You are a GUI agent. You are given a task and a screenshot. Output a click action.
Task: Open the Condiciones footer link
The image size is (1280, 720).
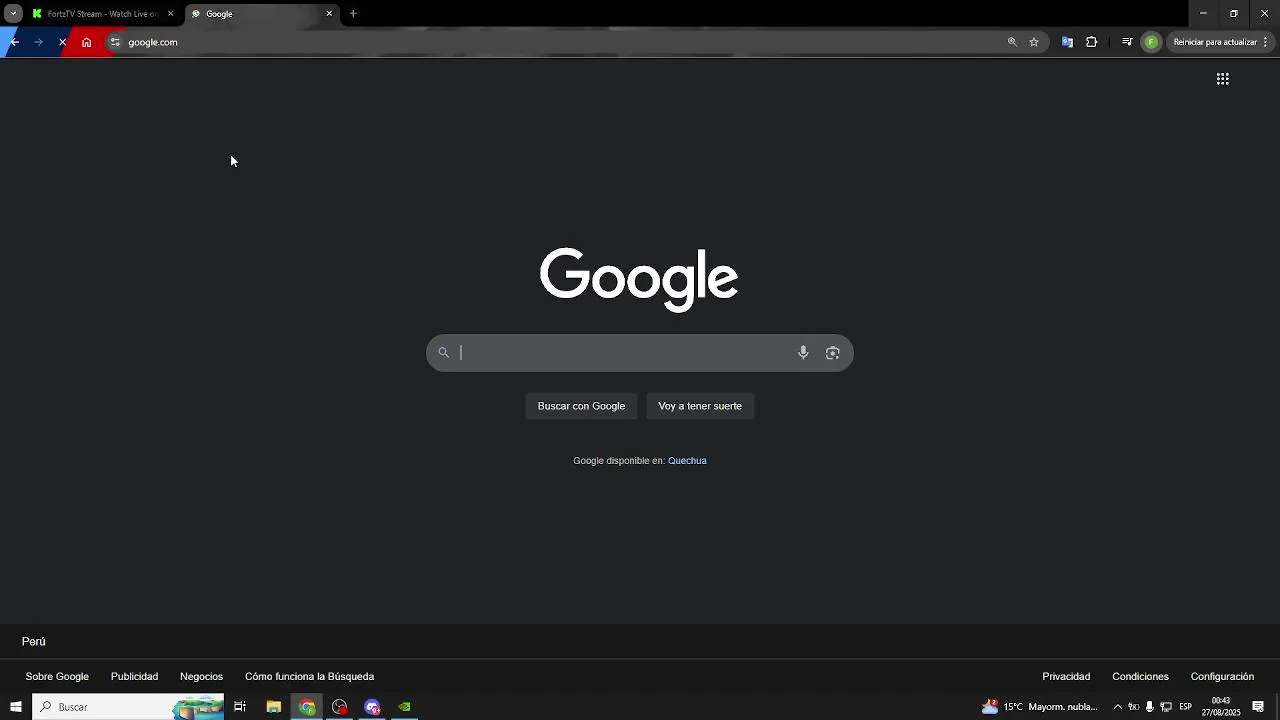[1140, 677]
